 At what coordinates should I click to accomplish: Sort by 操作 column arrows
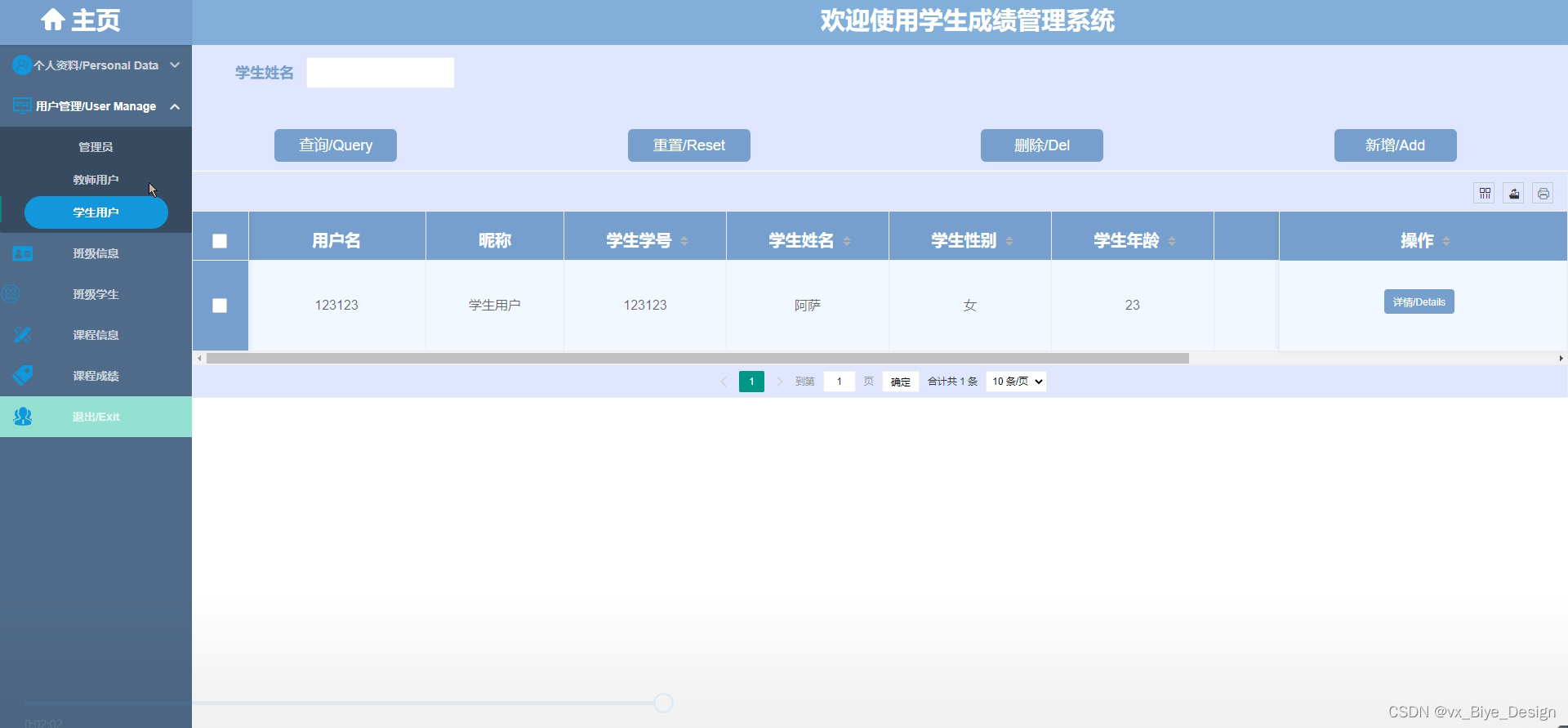click(x=1446, y=241)
